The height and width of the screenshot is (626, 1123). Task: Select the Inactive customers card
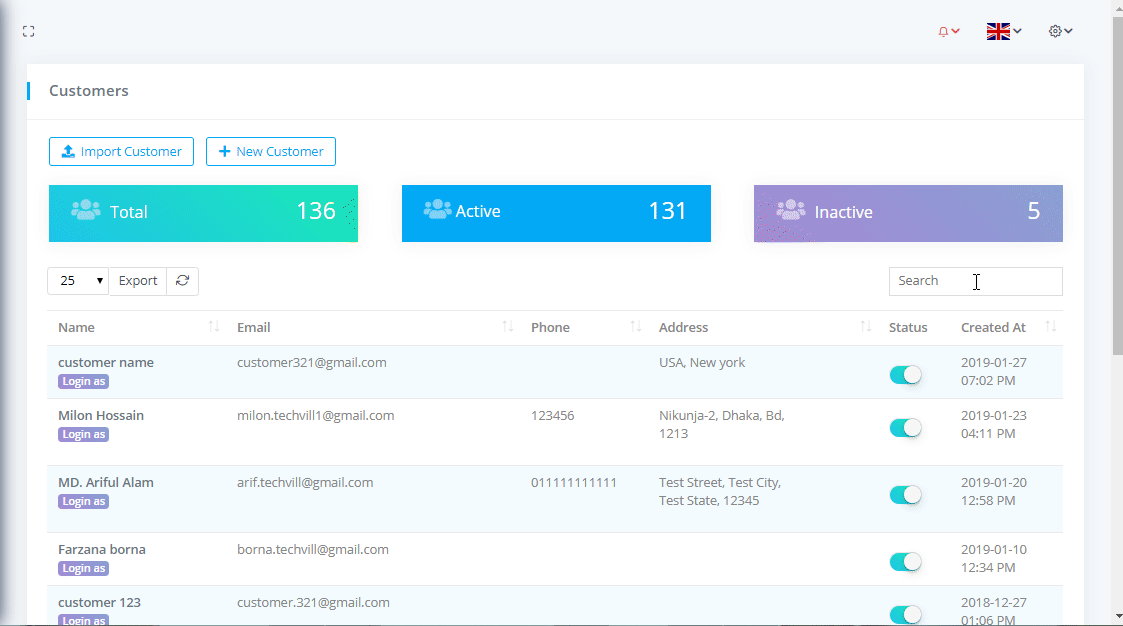pyautogui.click(x=908, y=213)
